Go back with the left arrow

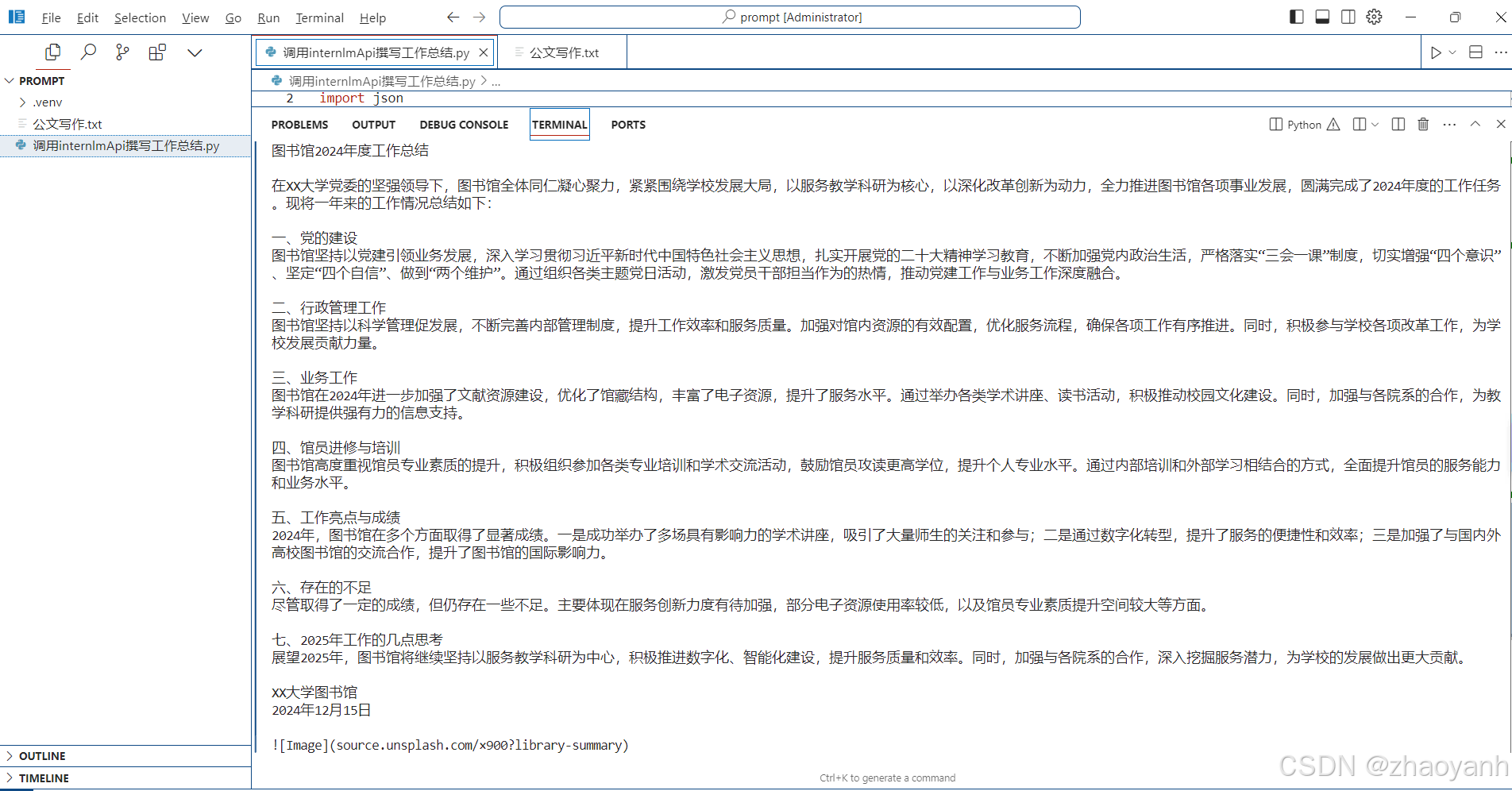pyautogui.click(x=453, y=17)
